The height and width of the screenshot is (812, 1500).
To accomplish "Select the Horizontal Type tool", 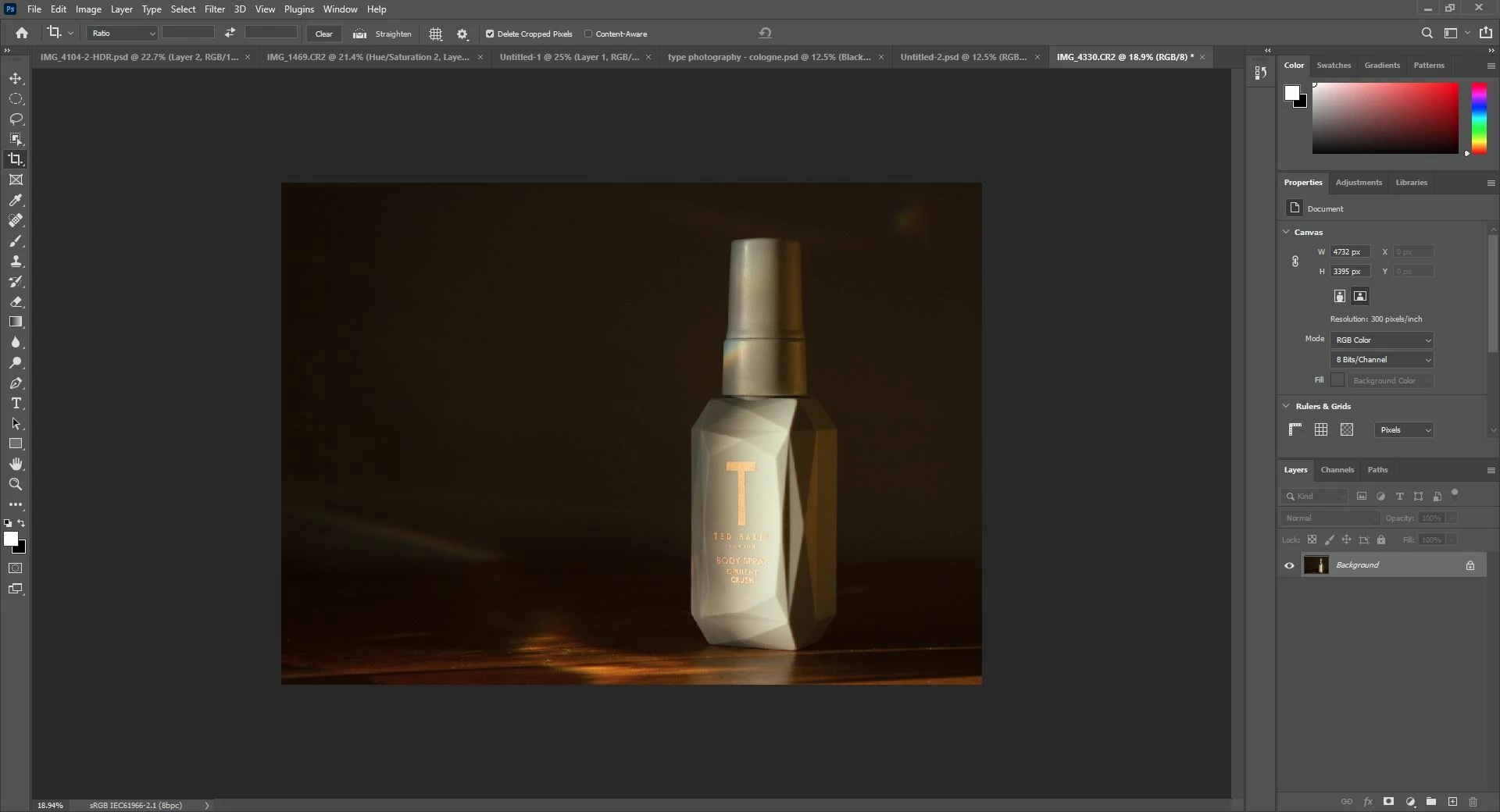I will point(16,404).
